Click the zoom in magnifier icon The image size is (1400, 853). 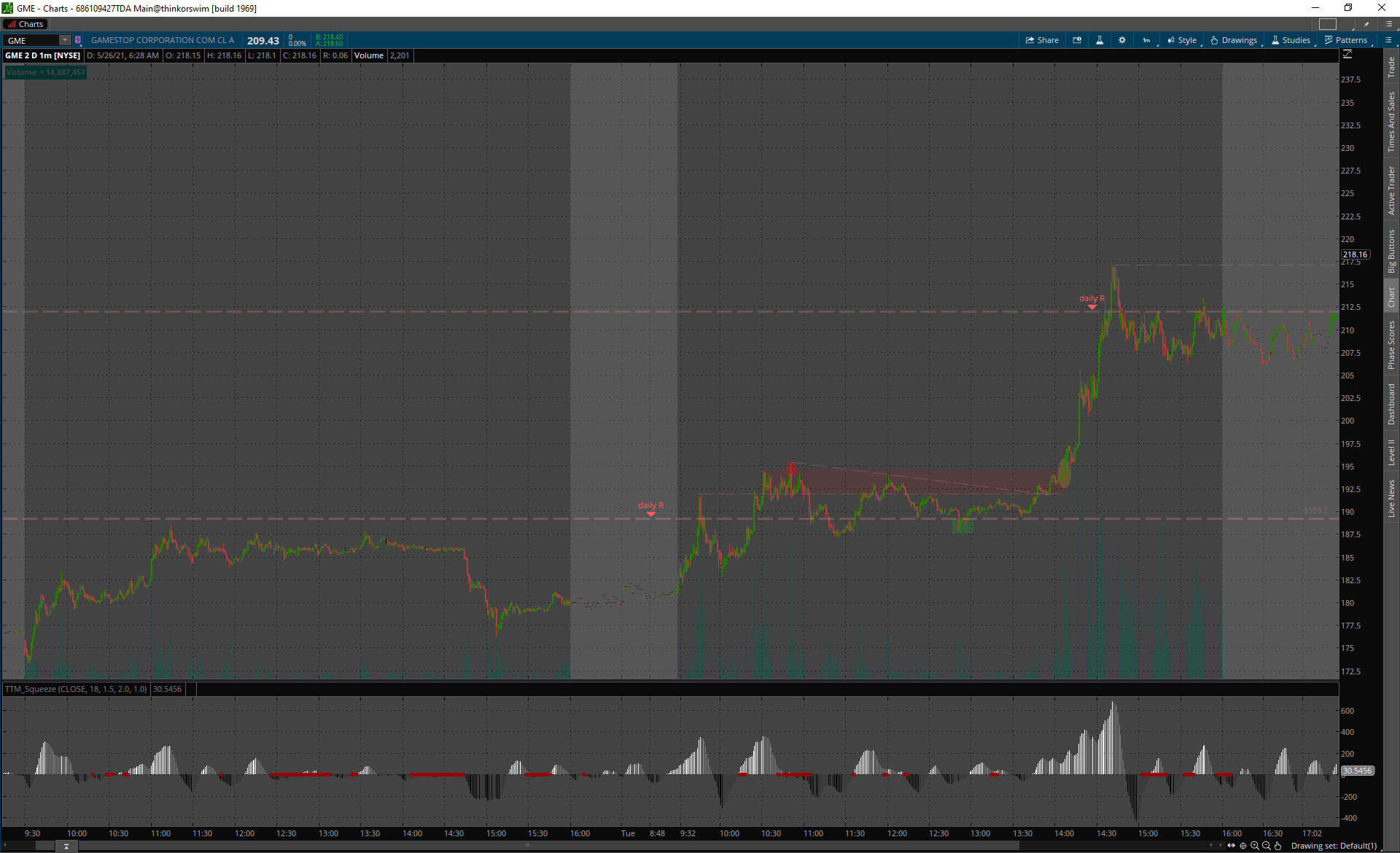pyautogui.click(x=1255, y=846)
